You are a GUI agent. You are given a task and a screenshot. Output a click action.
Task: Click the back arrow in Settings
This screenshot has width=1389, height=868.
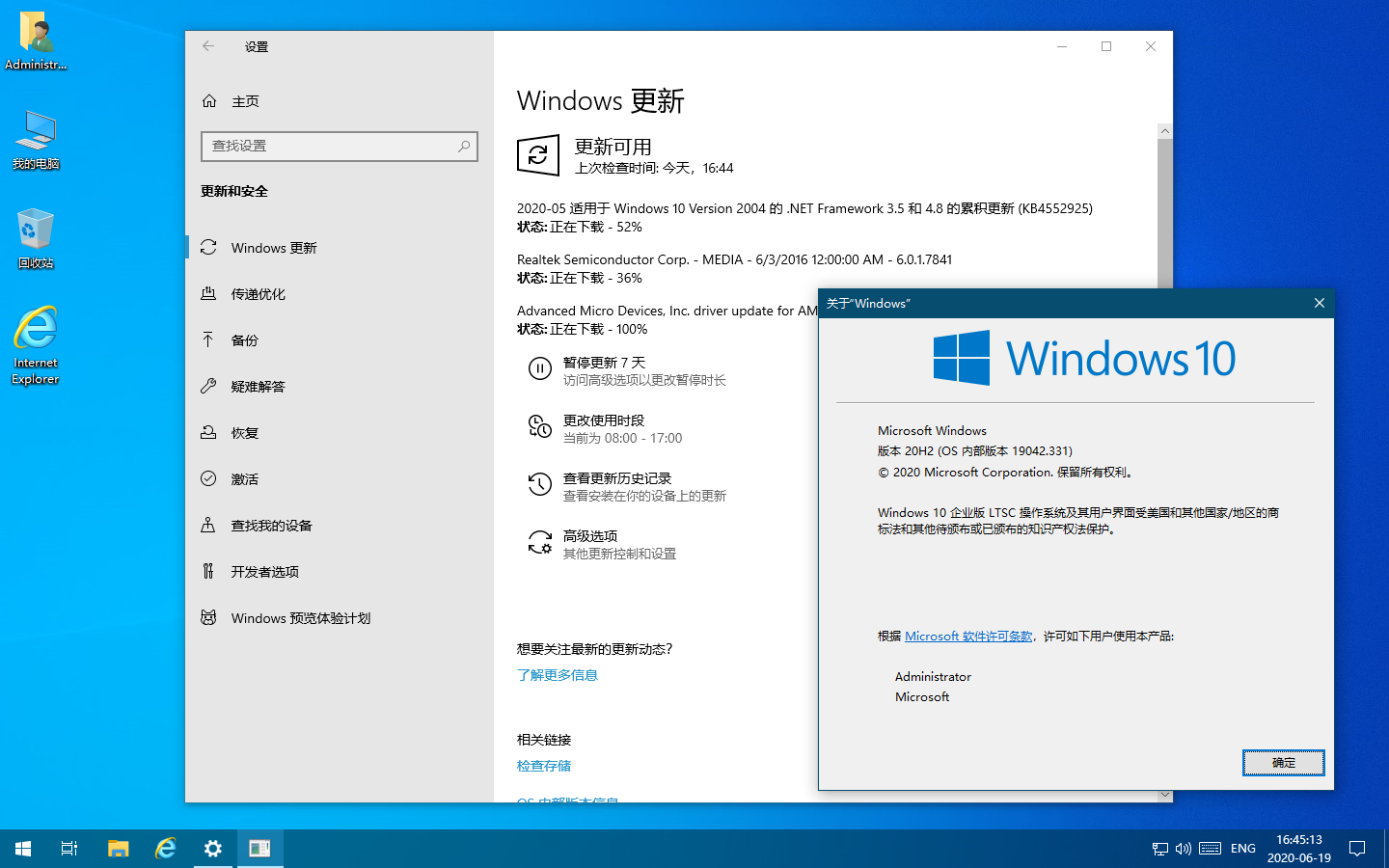[x=208, y=46]
